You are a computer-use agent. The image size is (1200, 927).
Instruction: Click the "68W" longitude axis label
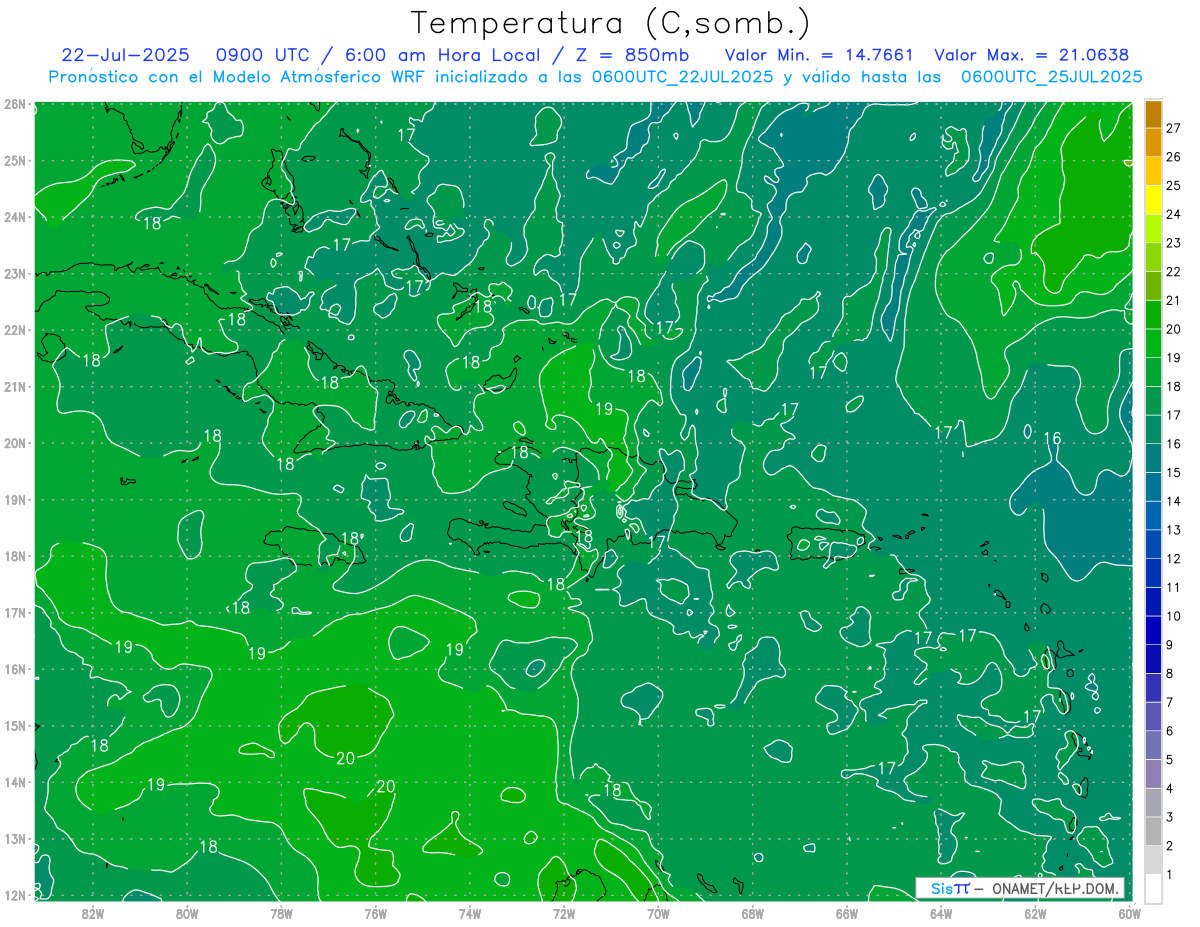753,914
